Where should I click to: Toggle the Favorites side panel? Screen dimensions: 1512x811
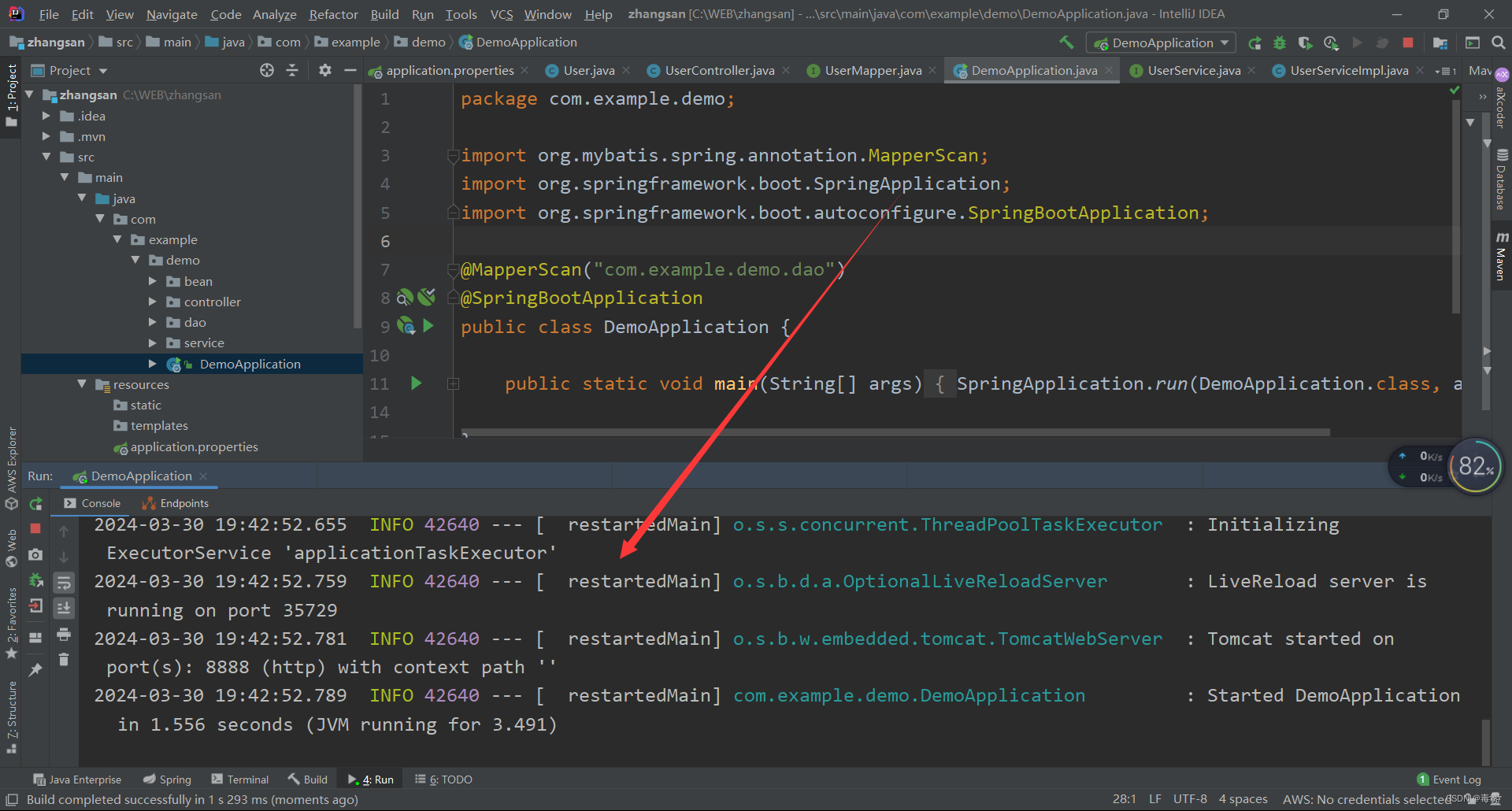click(11, 624)
